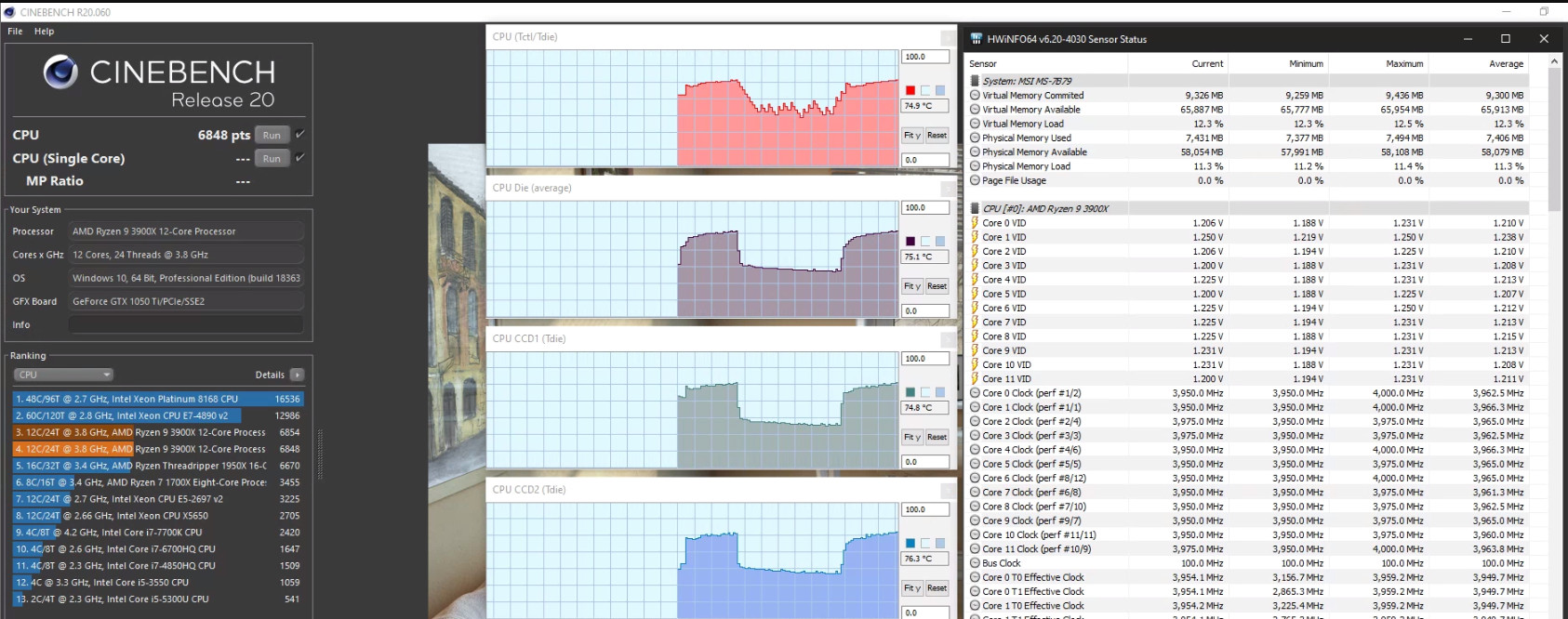Click the HWiNFO64 title bar app icon
Viewport: 1568px width, 619px height.
(976, 39)
